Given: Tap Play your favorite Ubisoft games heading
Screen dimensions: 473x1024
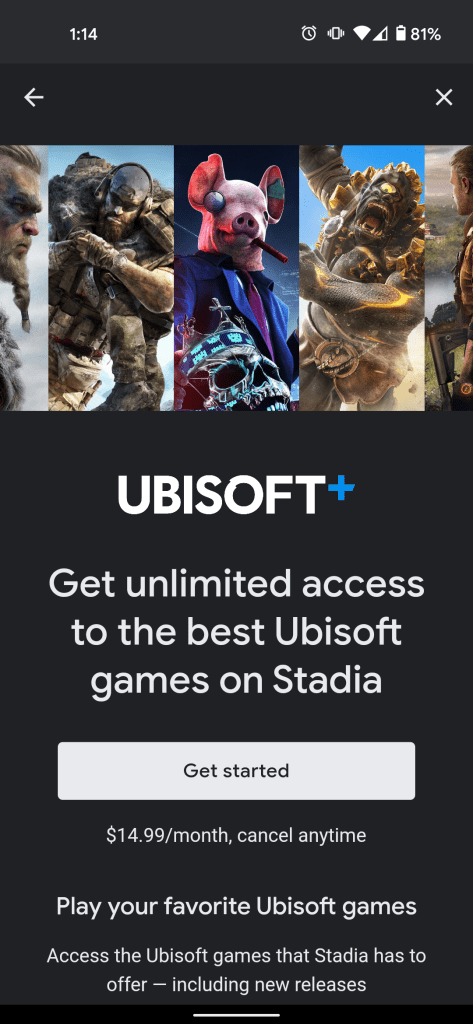Looking at the screenshot, I should (236, 906).
